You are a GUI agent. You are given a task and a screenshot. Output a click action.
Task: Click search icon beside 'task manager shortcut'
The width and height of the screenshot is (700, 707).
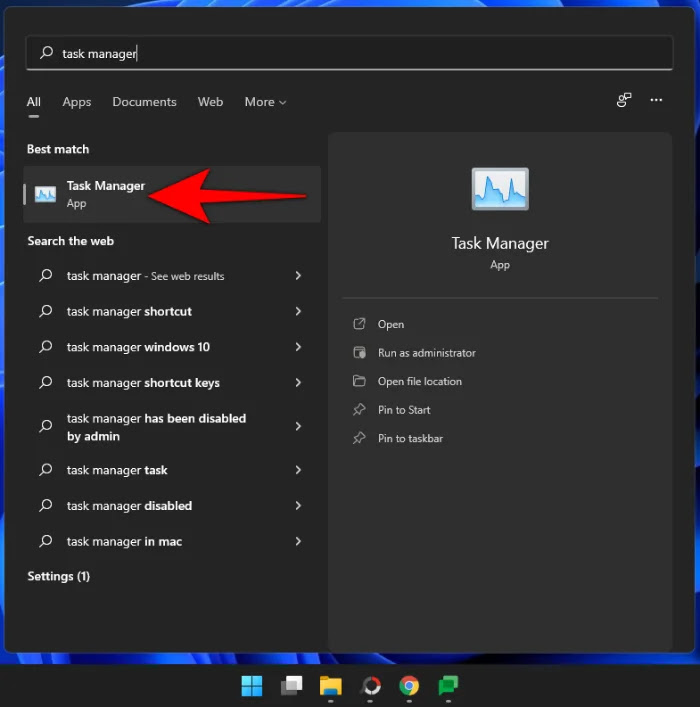point(46,311)
